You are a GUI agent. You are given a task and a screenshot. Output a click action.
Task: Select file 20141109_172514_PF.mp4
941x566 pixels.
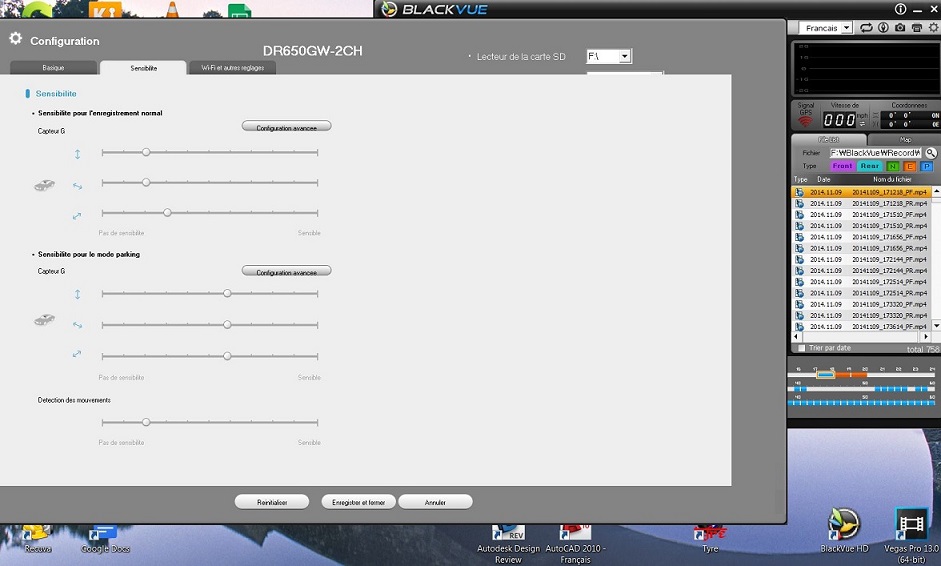coord(862,281)
